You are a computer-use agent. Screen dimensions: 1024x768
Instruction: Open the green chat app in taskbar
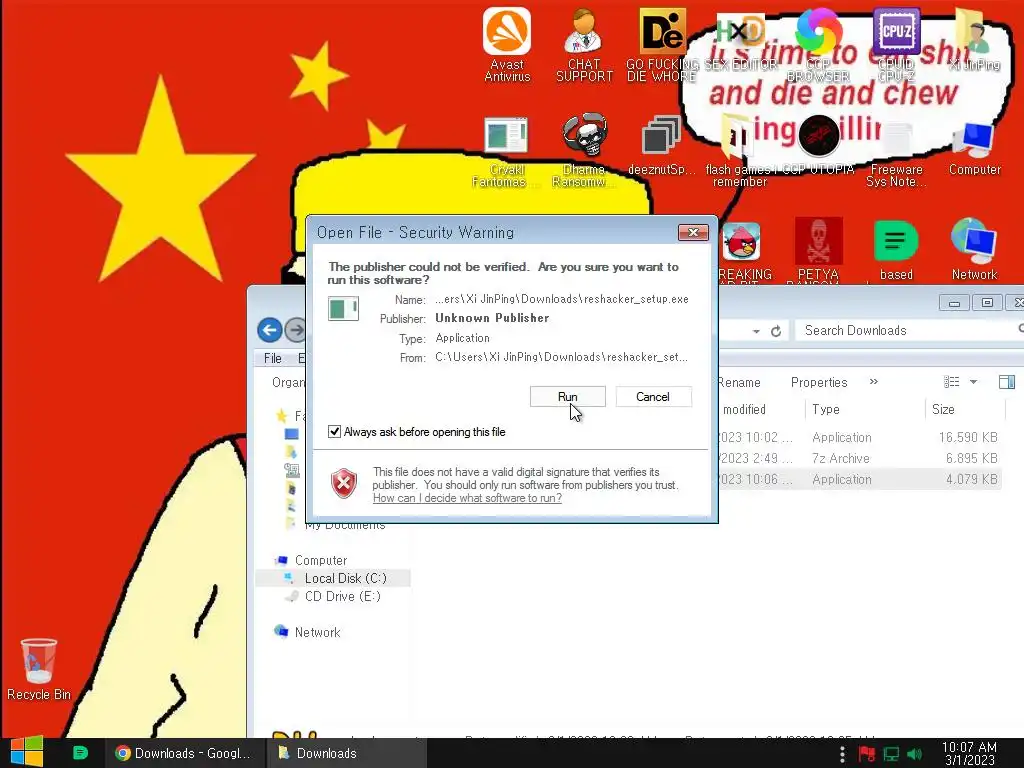point(80,753)
